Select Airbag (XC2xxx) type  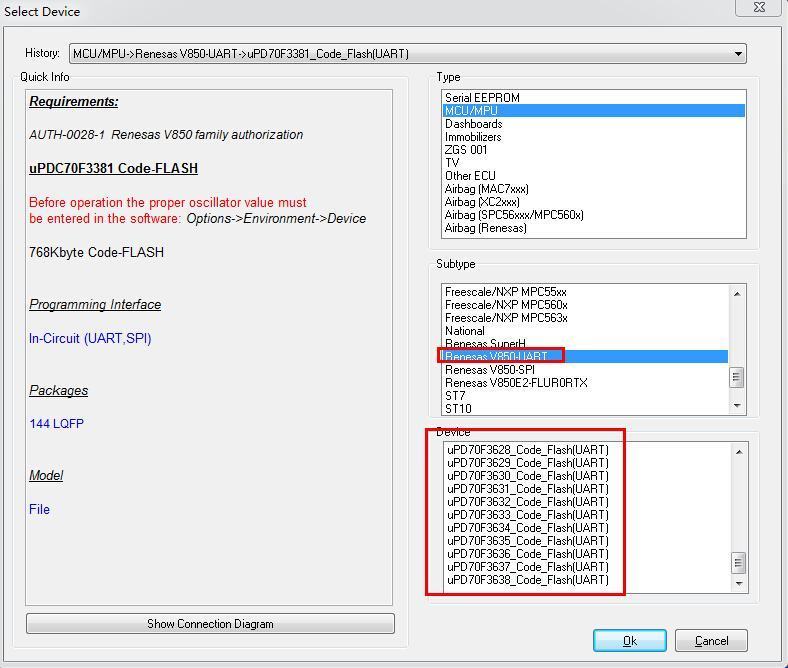594,202
